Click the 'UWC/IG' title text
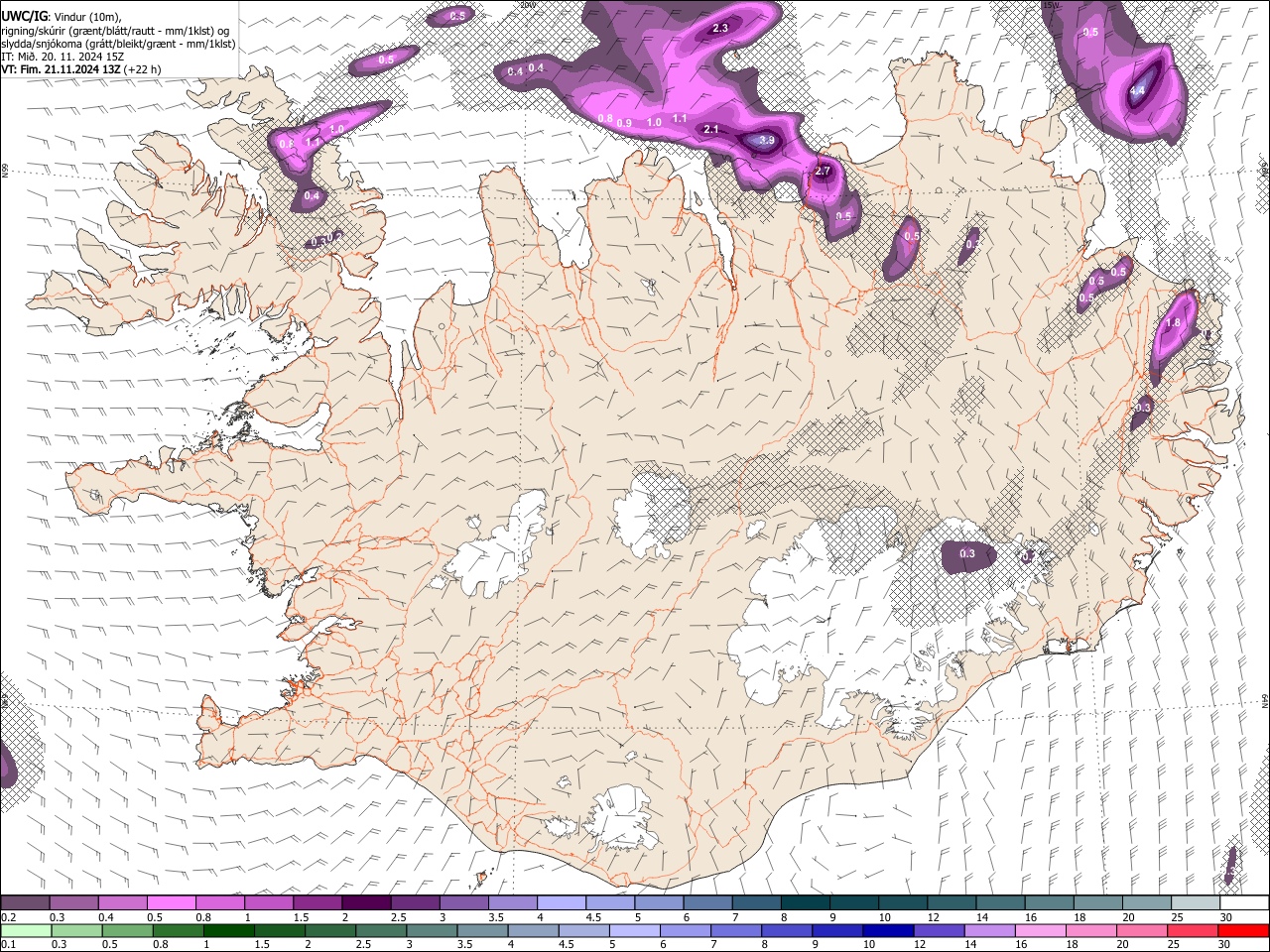1270x952 pixels. [23, 17]
